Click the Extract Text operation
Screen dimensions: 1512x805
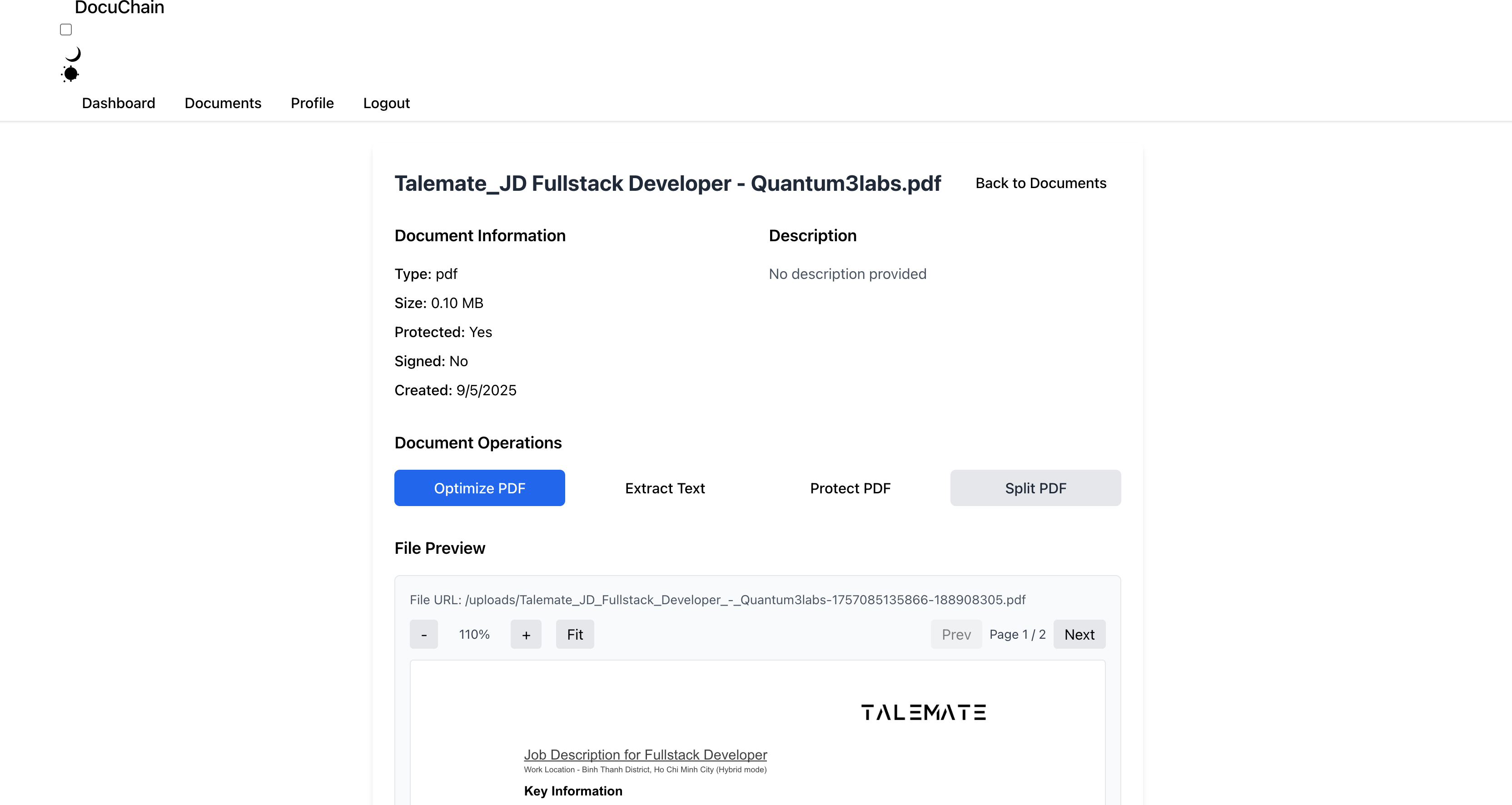click(664, 488)
